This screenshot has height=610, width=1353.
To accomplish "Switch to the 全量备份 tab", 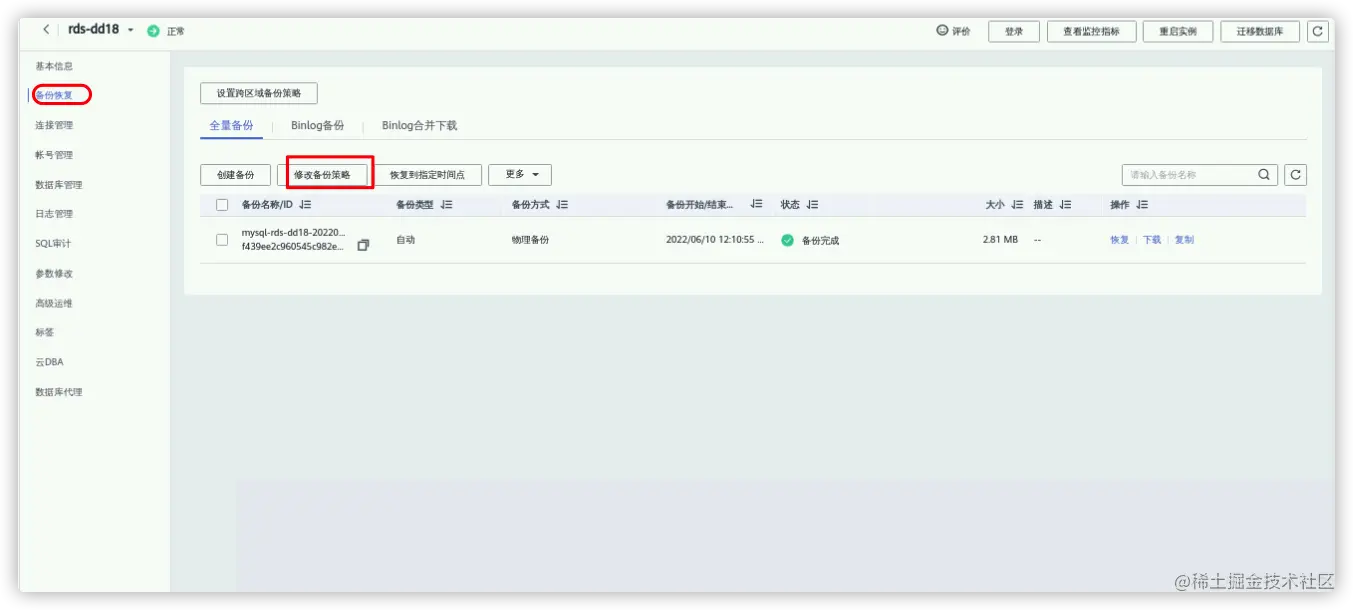I will [x=231, y=126].
